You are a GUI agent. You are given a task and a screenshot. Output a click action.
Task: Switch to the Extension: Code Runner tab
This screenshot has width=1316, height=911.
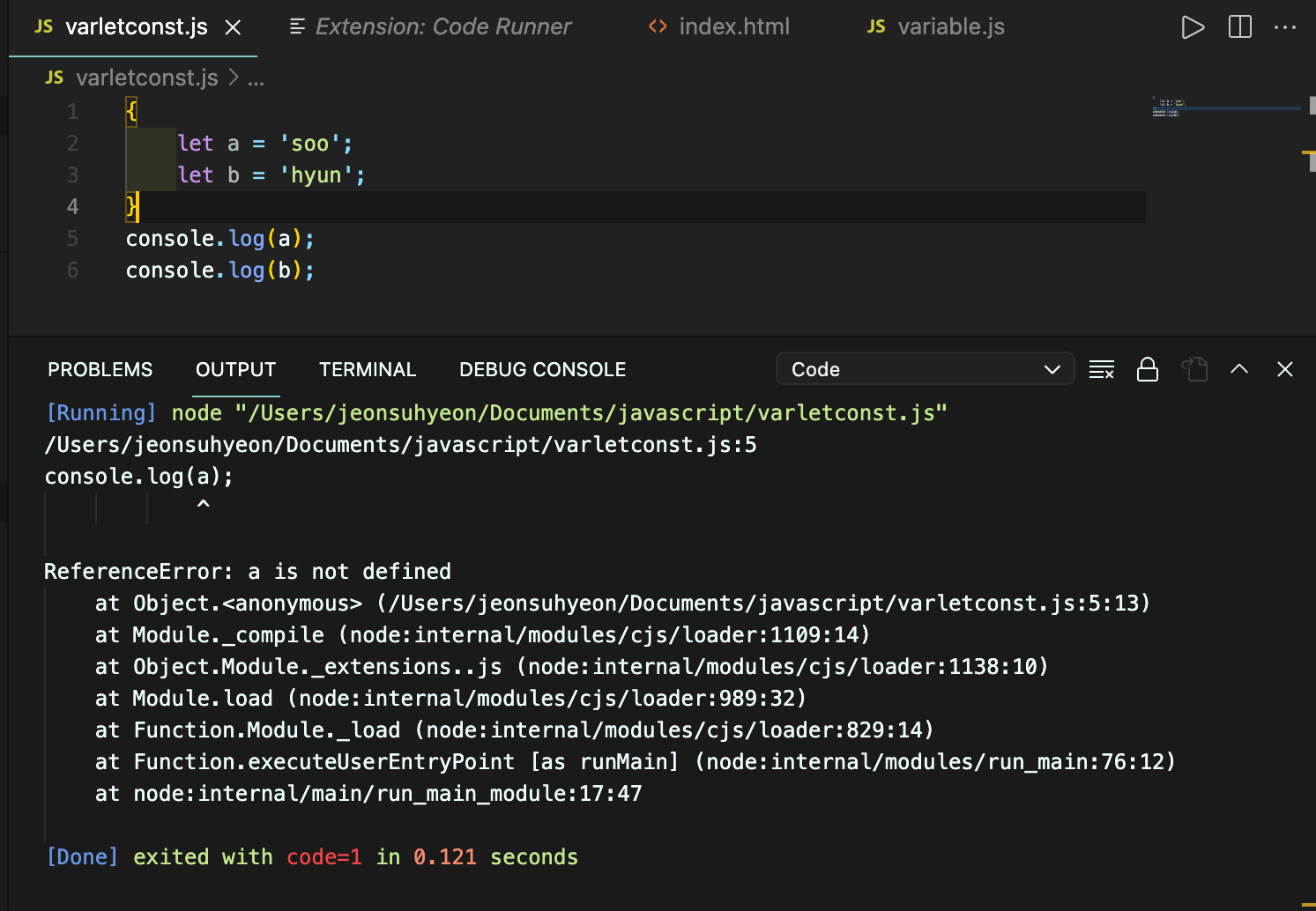coord(430,27)
